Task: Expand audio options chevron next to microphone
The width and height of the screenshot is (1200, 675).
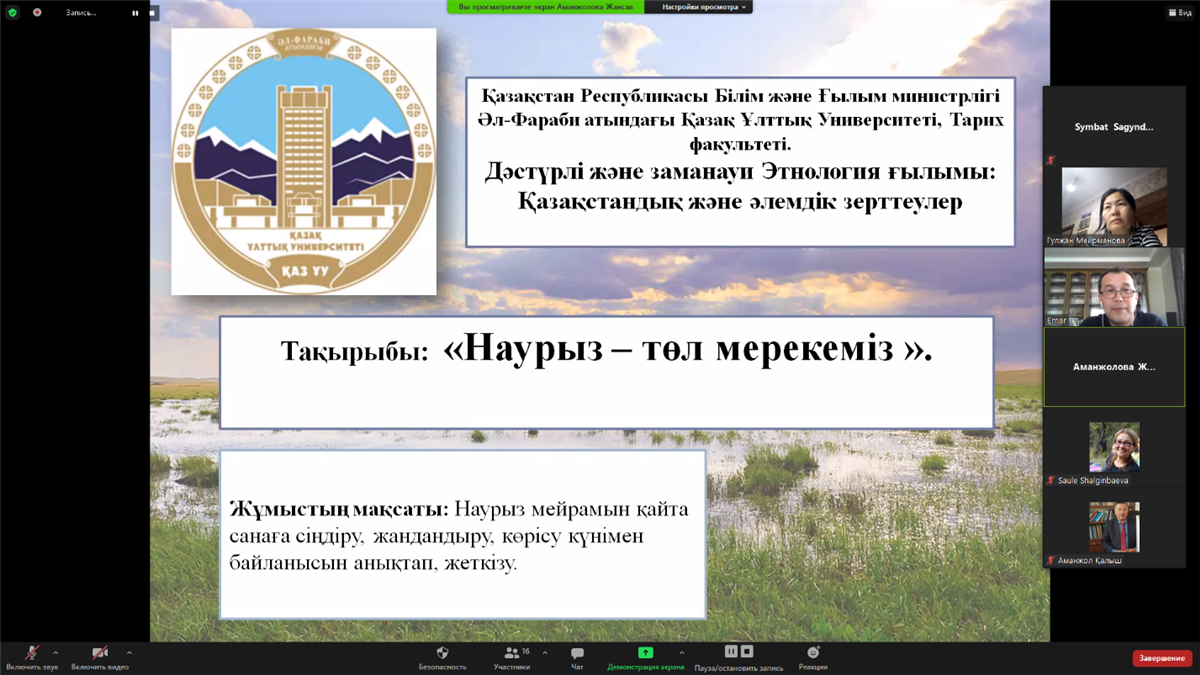Action: pyautogui.click(x=56, y=652)
